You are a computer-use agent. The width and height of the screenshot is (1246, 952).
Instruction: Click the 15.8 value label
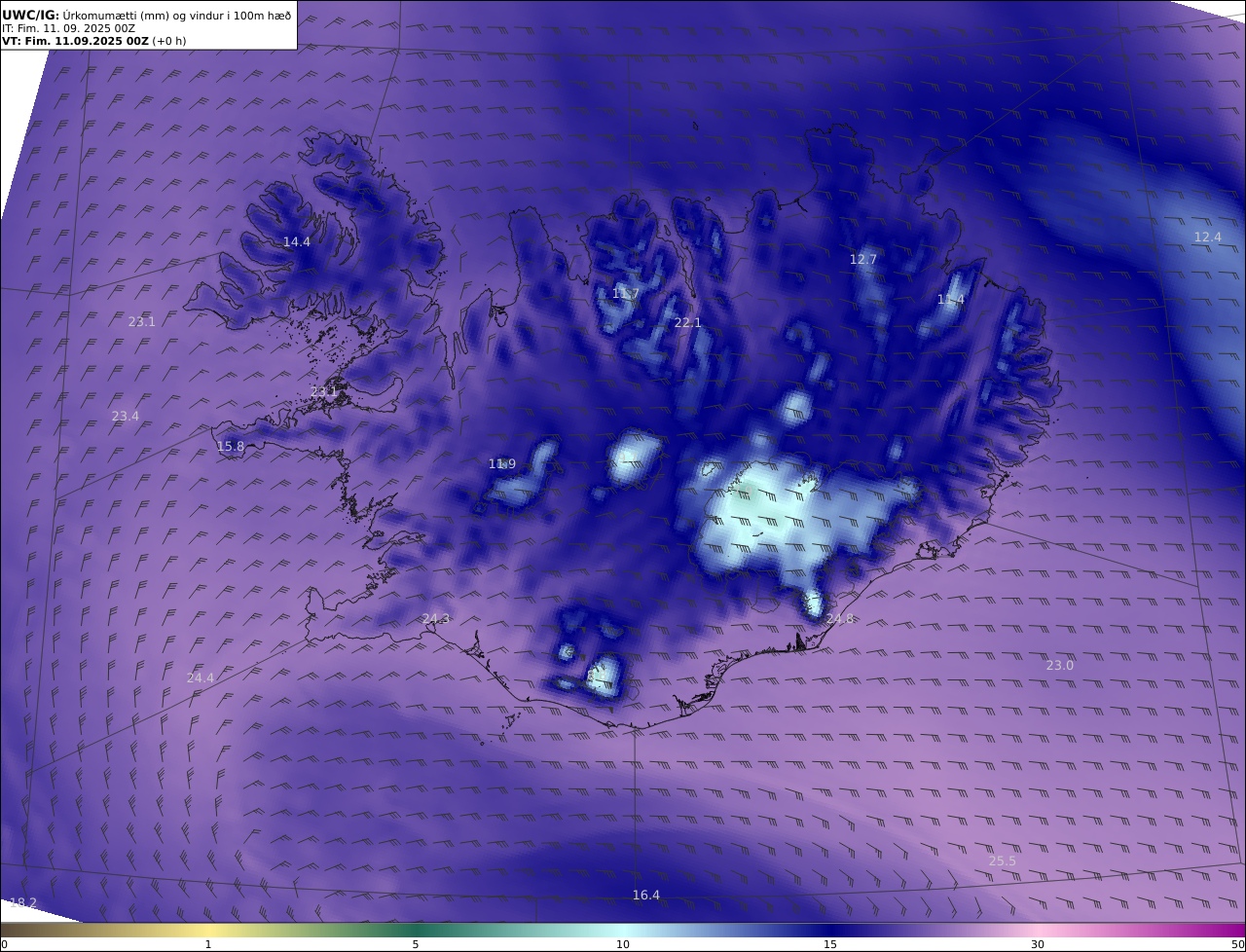click(231, 446)
